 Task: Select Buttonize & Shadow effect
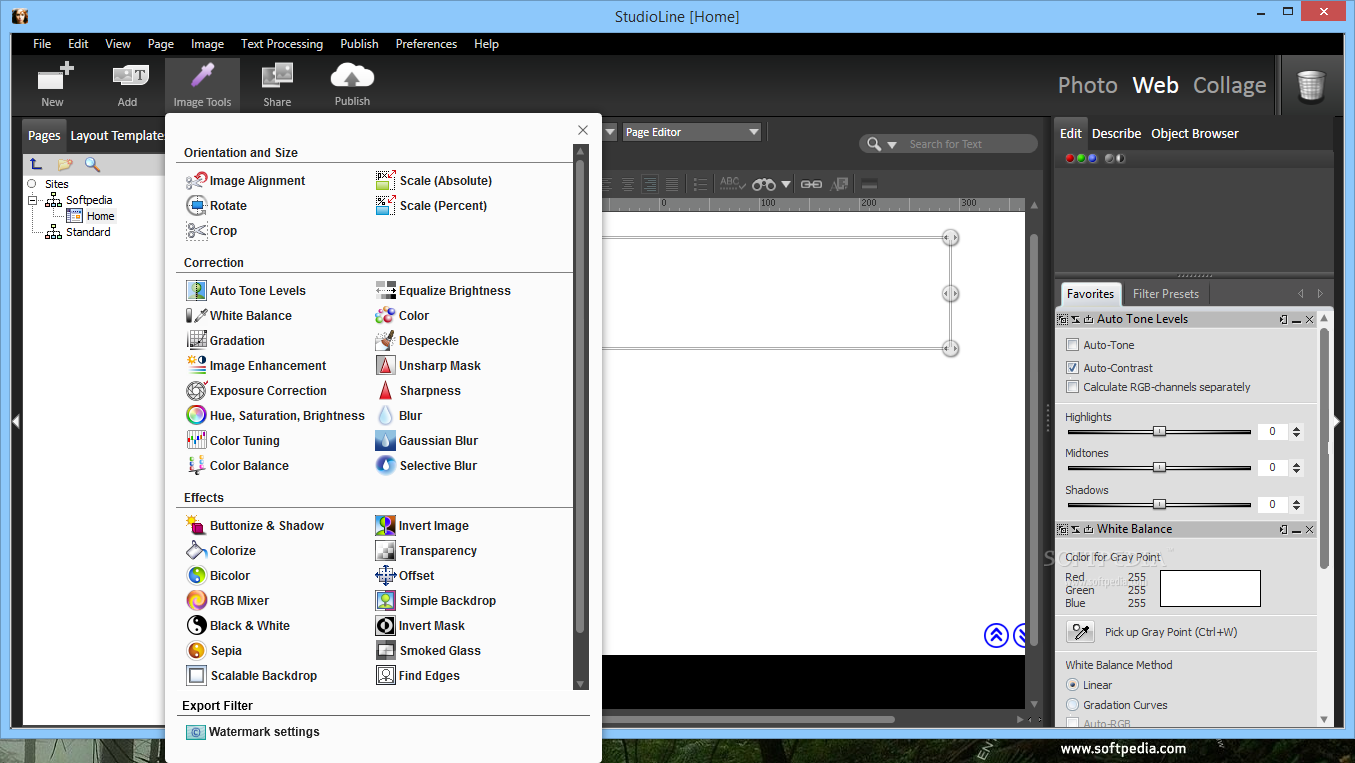pos(256,526)
